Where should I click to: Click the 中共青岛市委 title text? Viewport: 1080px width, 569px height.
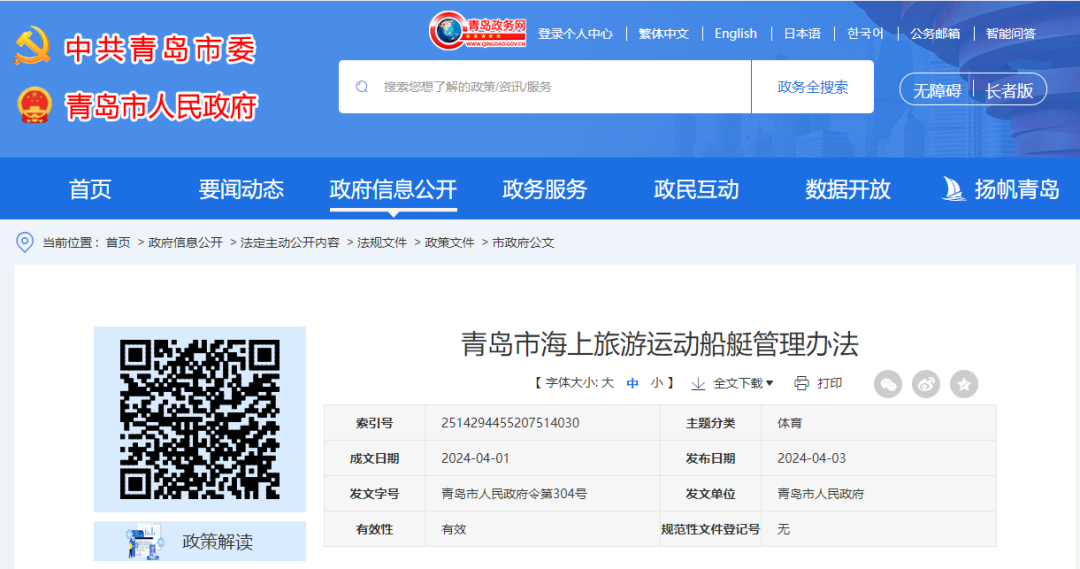[160, 49]
